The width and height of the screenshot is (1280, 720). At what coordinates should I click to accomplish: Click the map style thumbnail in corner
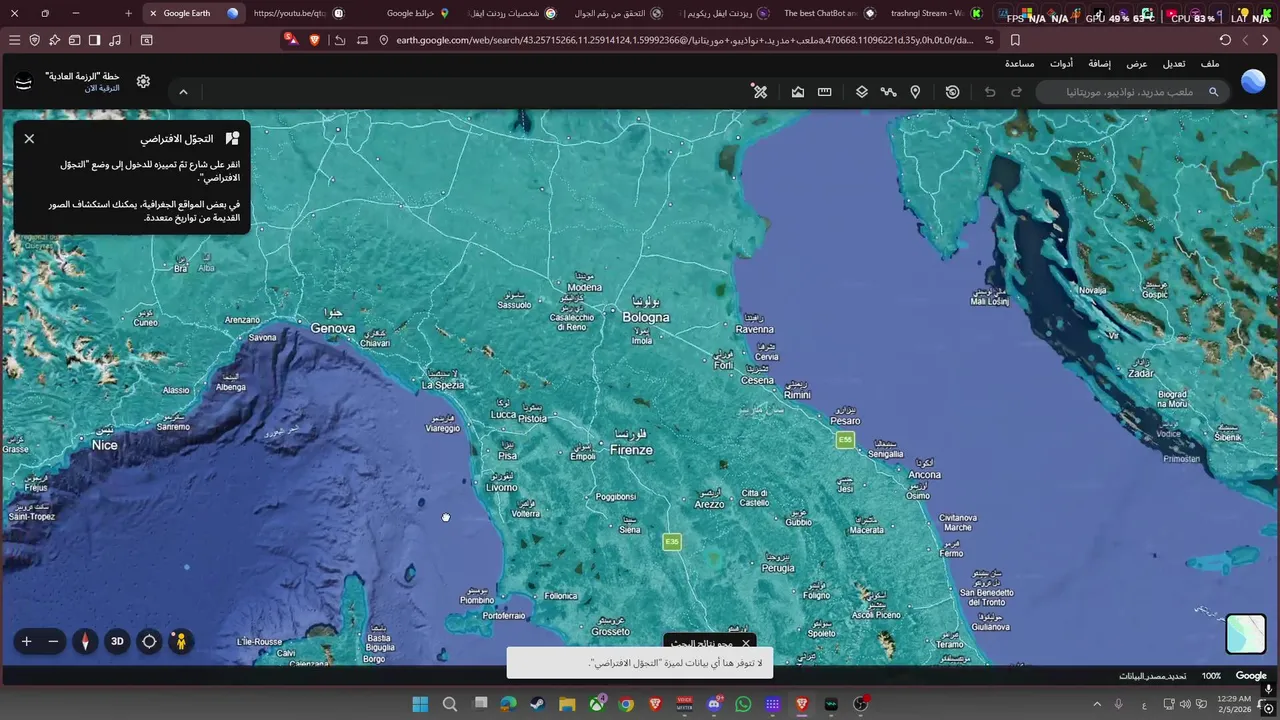pos(1246,634)
